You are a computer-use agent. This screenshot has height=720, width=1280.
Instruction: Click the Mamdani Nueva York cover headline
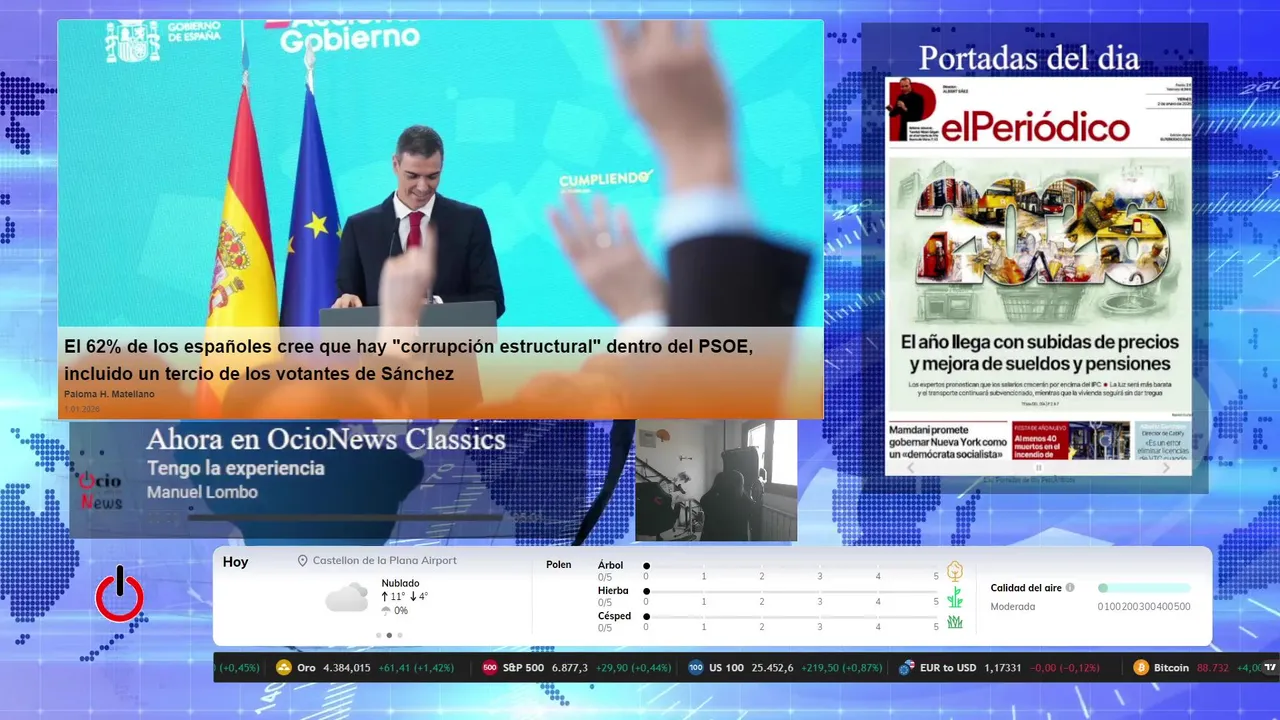[947, 441]
